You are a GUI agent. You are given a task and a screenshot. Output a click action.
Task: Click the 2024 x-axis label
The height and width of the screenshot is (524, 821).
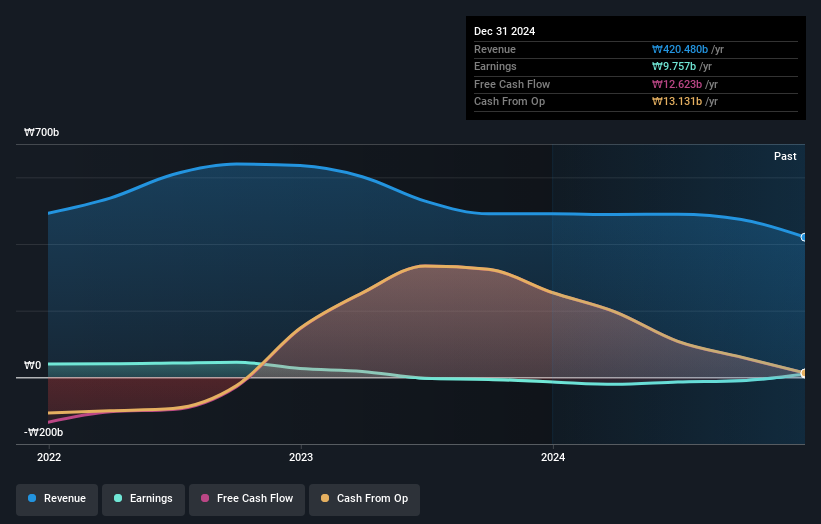point(553,457)
